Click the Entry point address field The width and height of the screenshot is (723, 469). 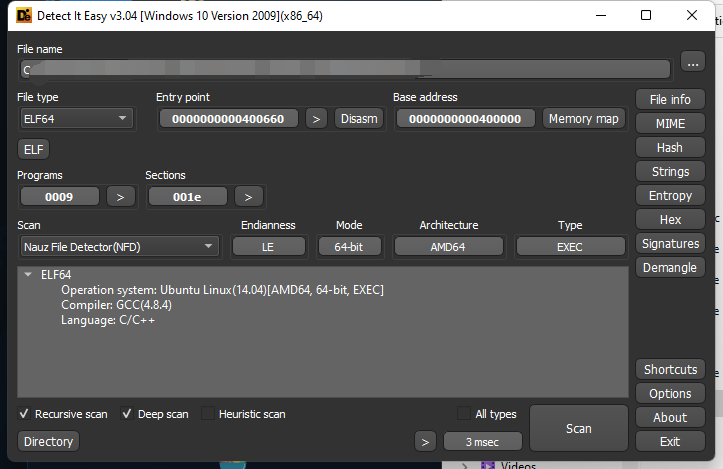point(228,119)
